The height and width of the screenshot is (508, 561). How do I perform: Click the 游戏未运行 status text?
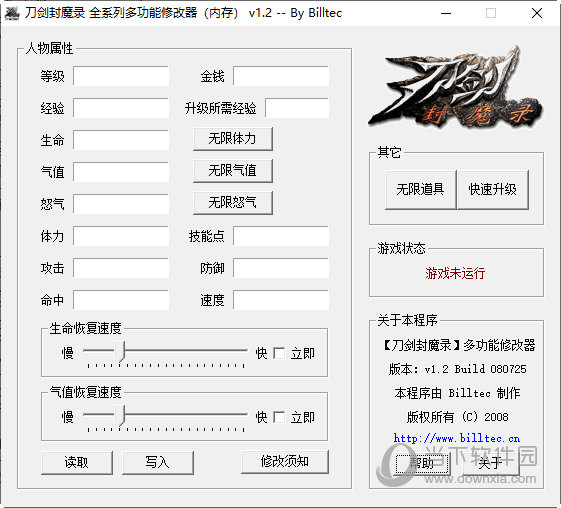pos(455,273)
